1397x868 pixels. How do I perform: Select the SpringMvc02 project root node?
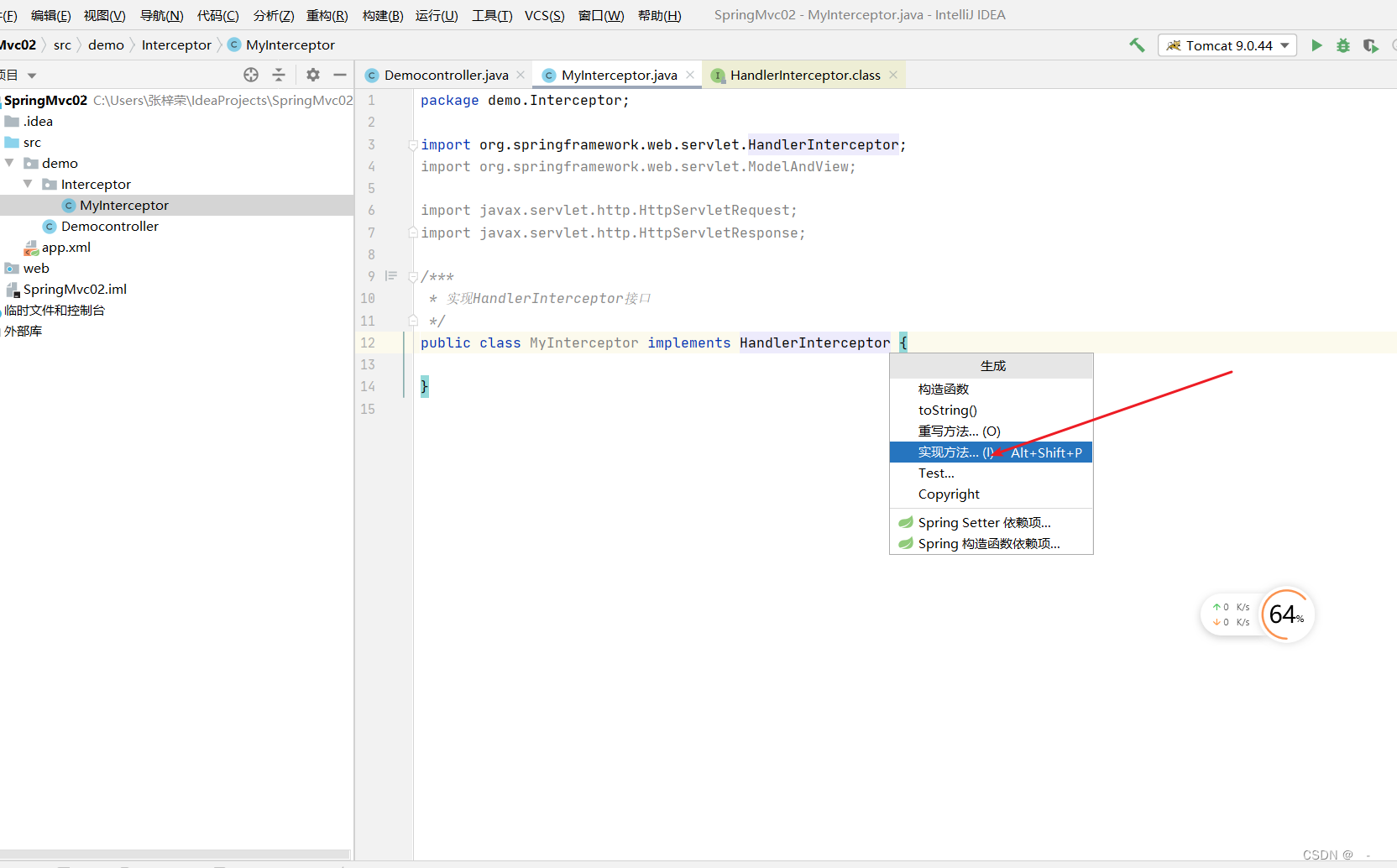(x=45, y=100)
